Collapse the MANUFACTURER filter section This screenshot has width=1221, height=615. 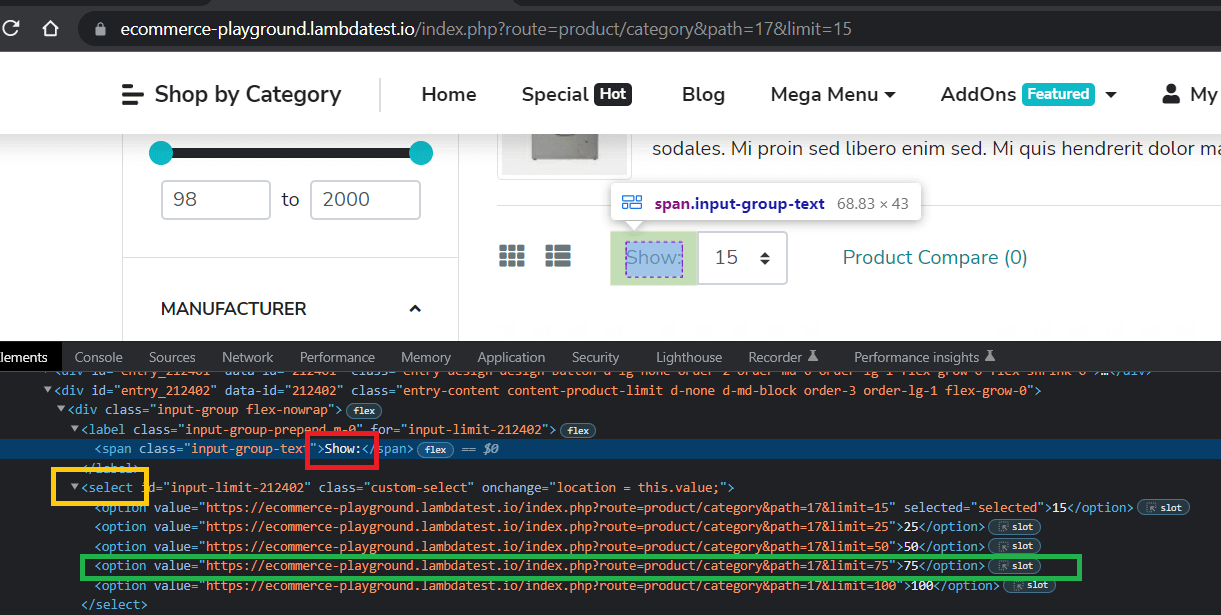[x=415, y=309]
